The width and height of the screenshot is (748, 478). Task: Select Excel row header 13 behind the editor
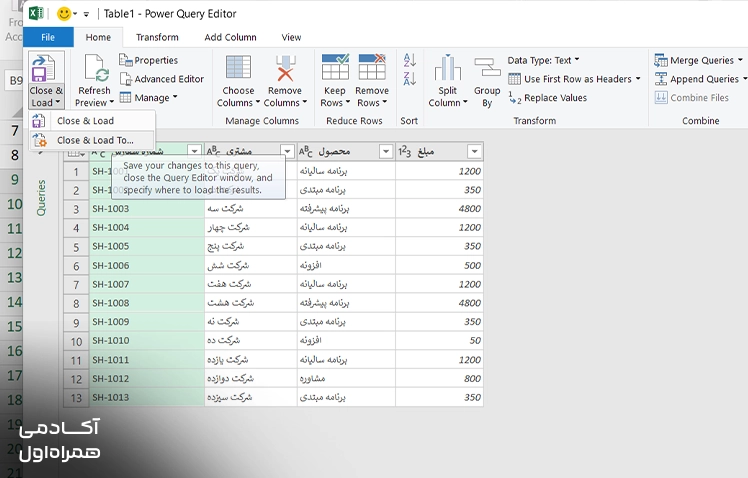point(13,277)
